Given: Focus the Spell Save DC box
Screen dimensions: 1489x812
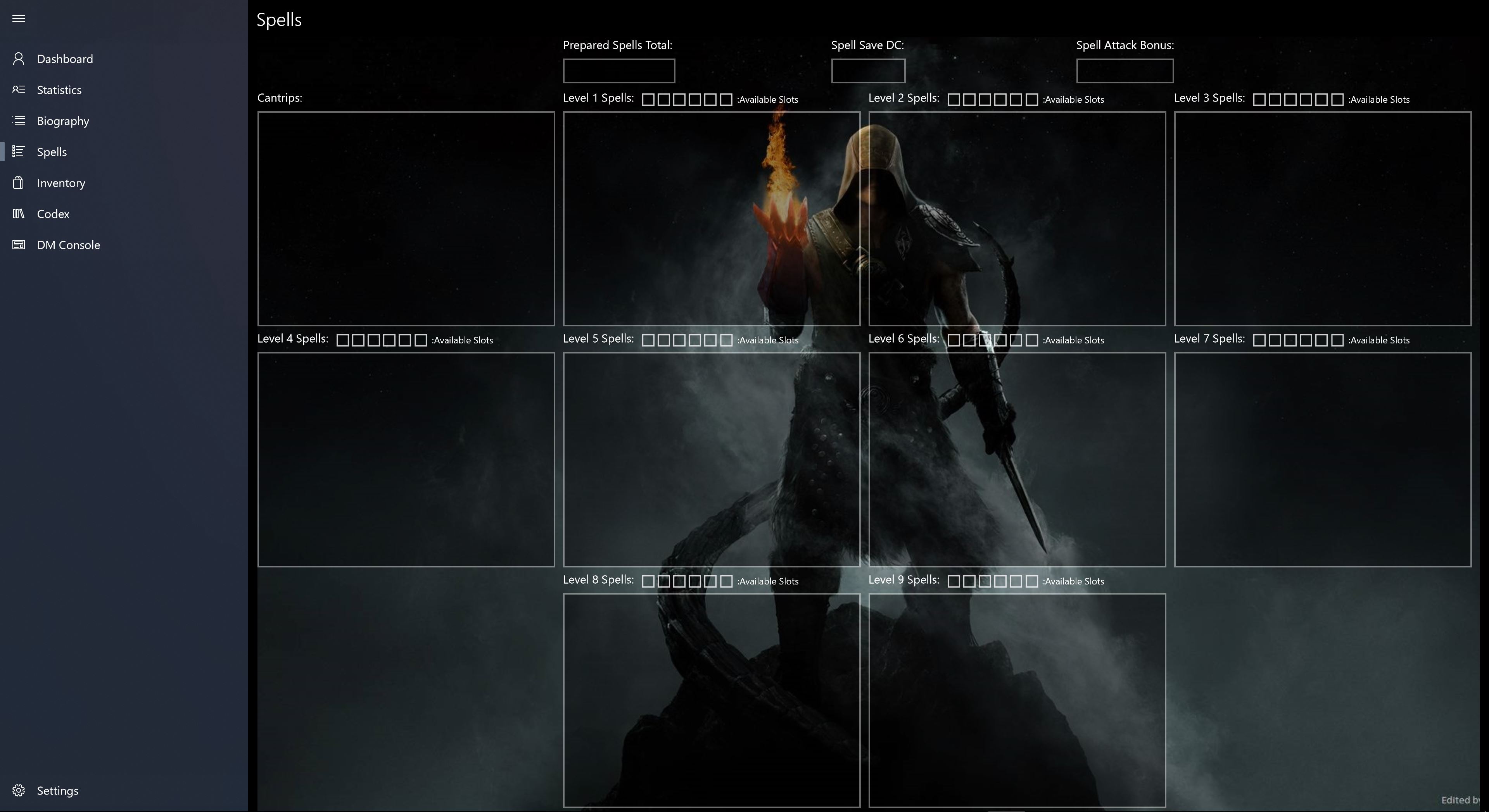Looking at the screenshot, I should click(868, 71).
